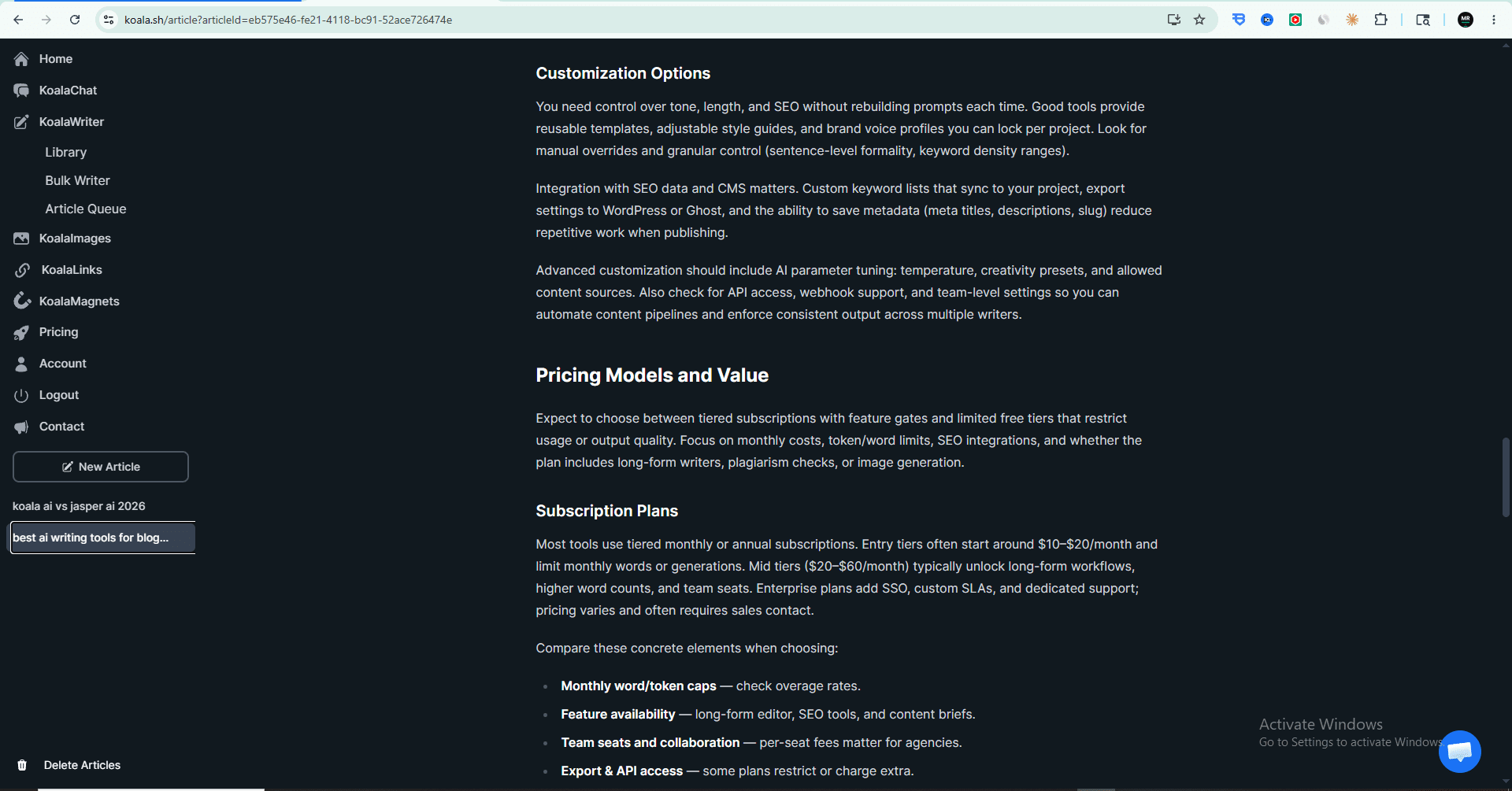Click the browser address bar URL
The width and height of the screenshot is (1512, 791).
coord(288,20)
